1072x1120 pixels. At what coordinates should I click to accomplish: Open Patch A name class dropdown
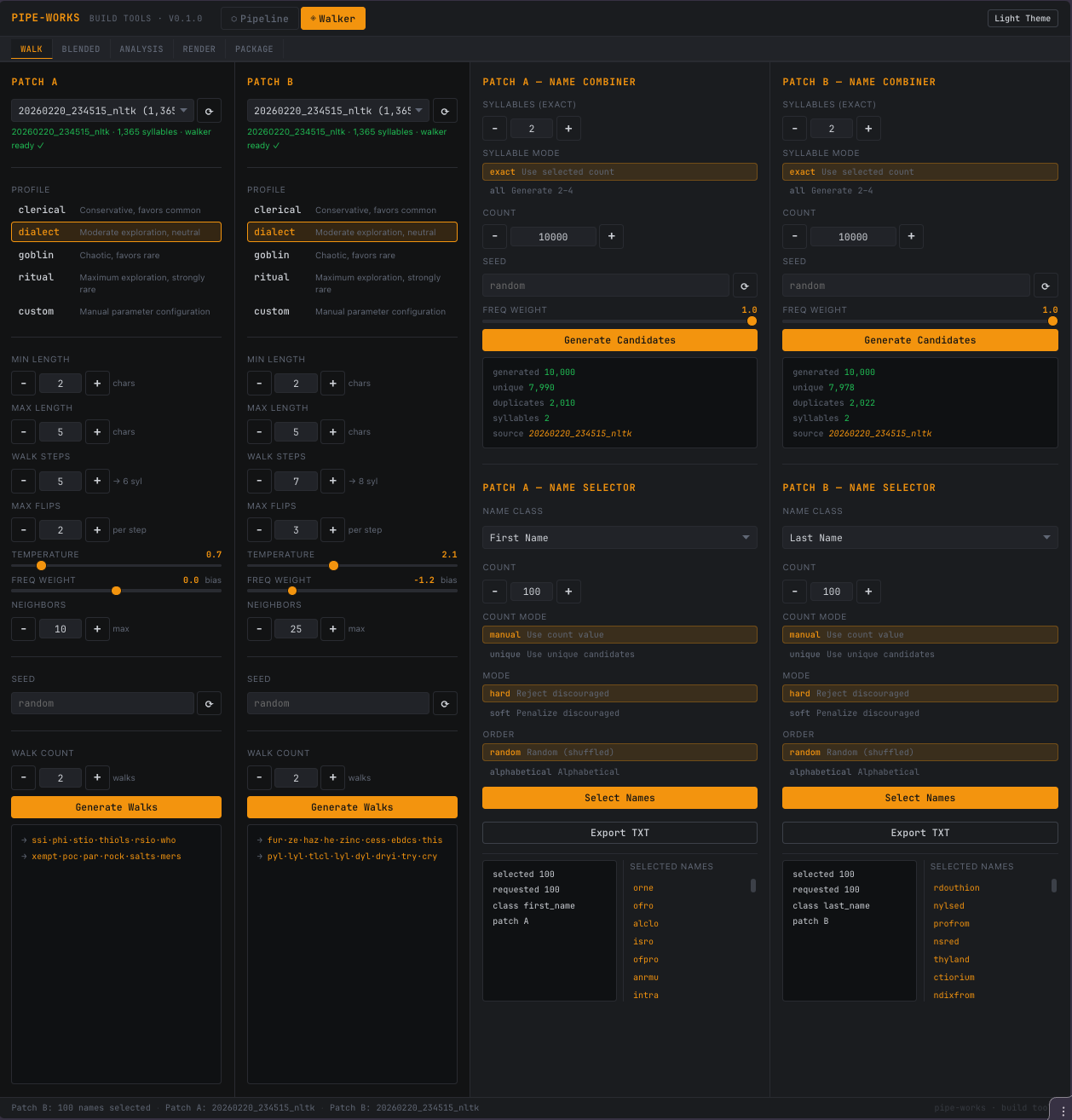(x=620, y=538)
